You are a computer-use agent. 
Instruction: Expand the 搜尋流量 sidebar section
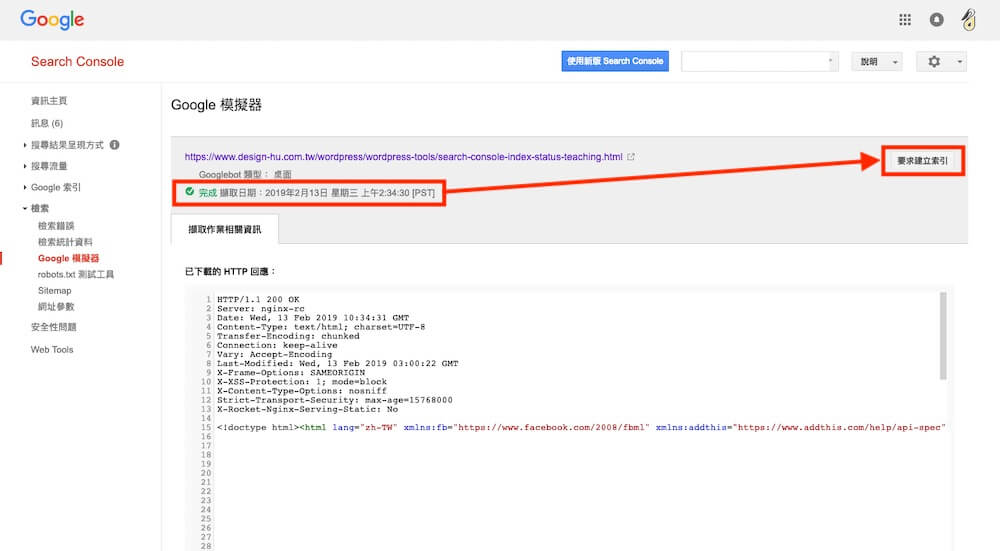coord(47,166)
